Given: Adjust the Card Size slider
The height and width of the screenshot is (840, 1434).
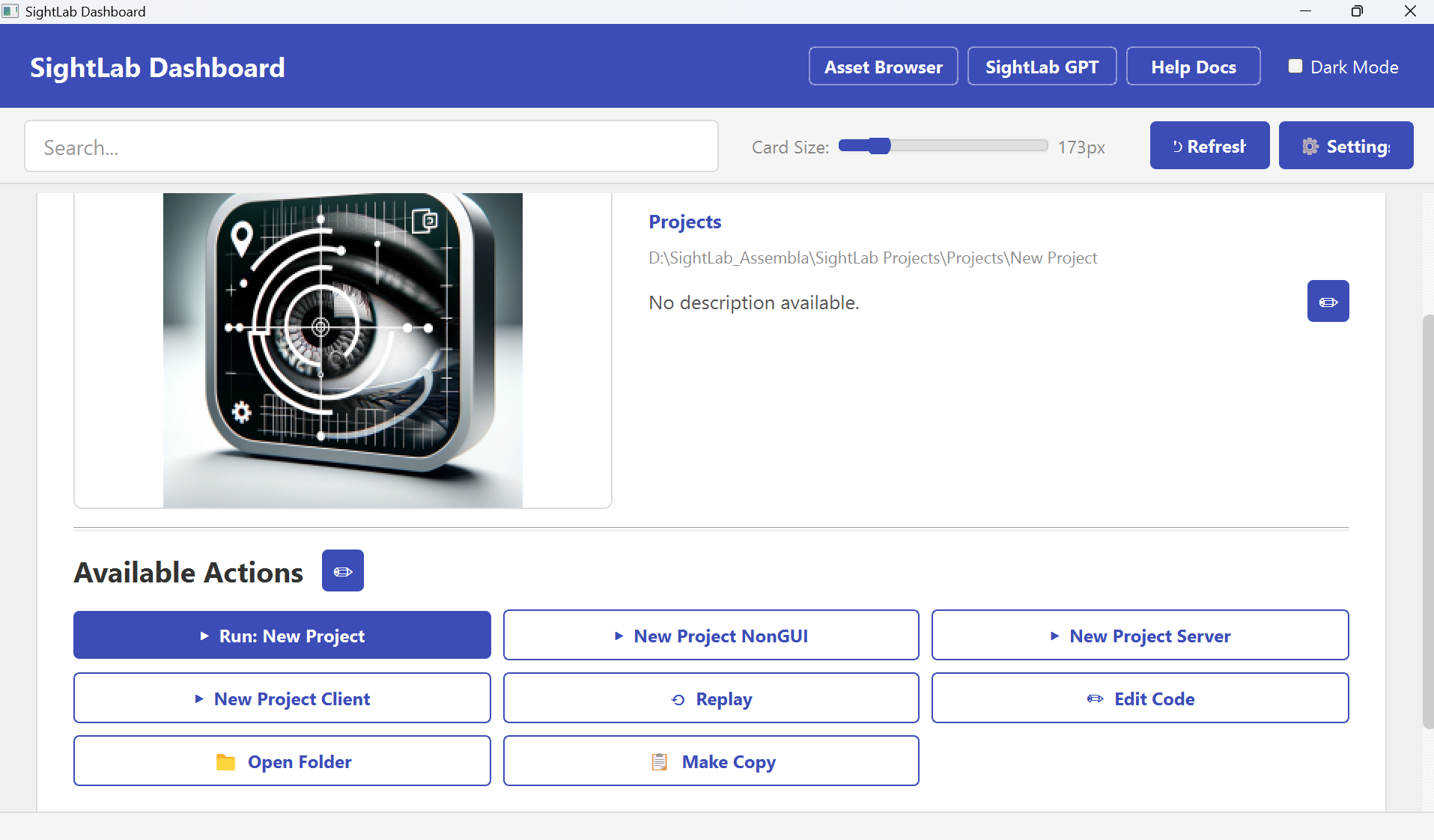Looking at the screenshot, I should [x=880, y=146].
